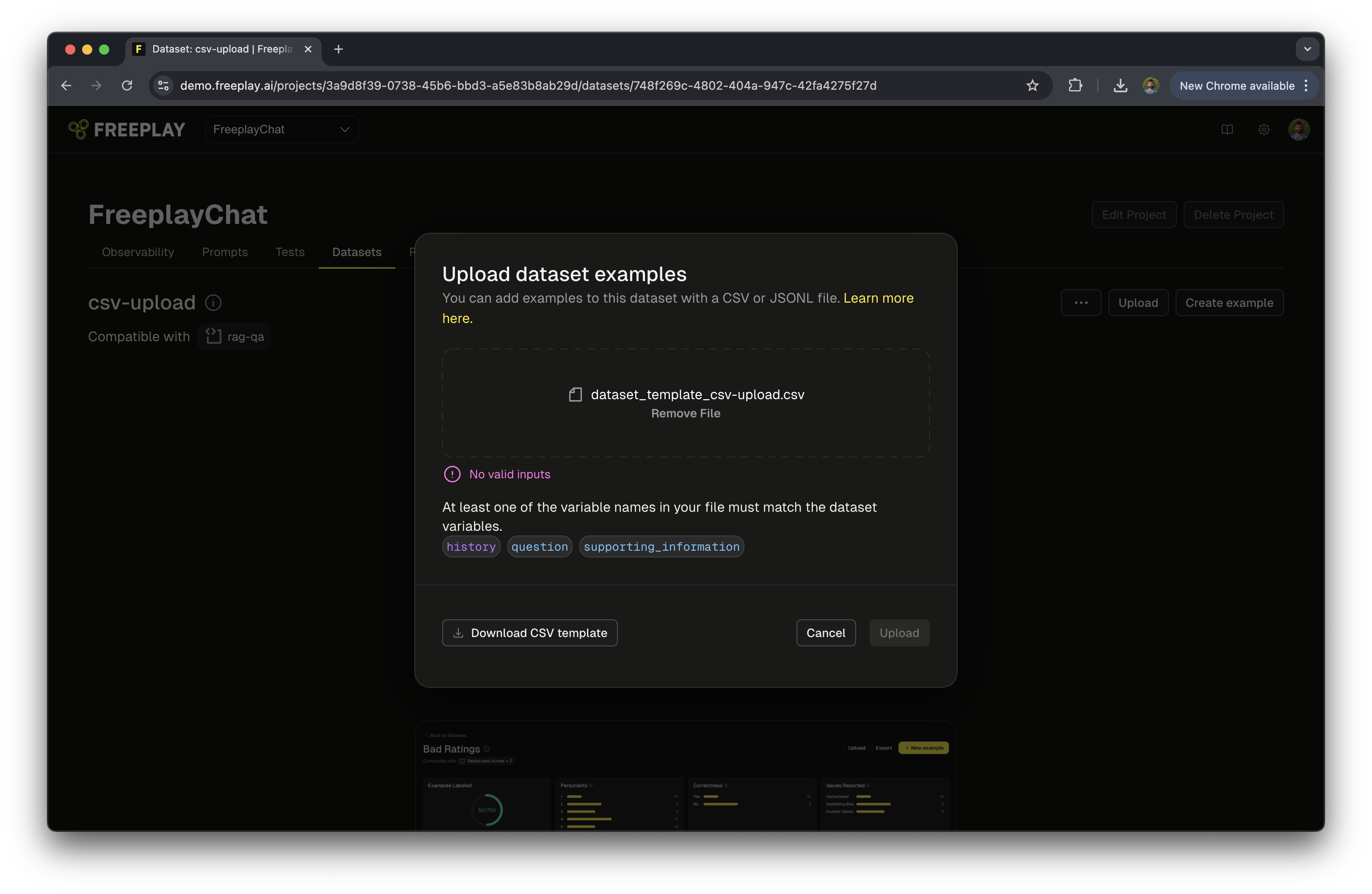Click the csv-upload info icon
The height and width of the screenshot is (894, 1372).
(x=213, y=303)
